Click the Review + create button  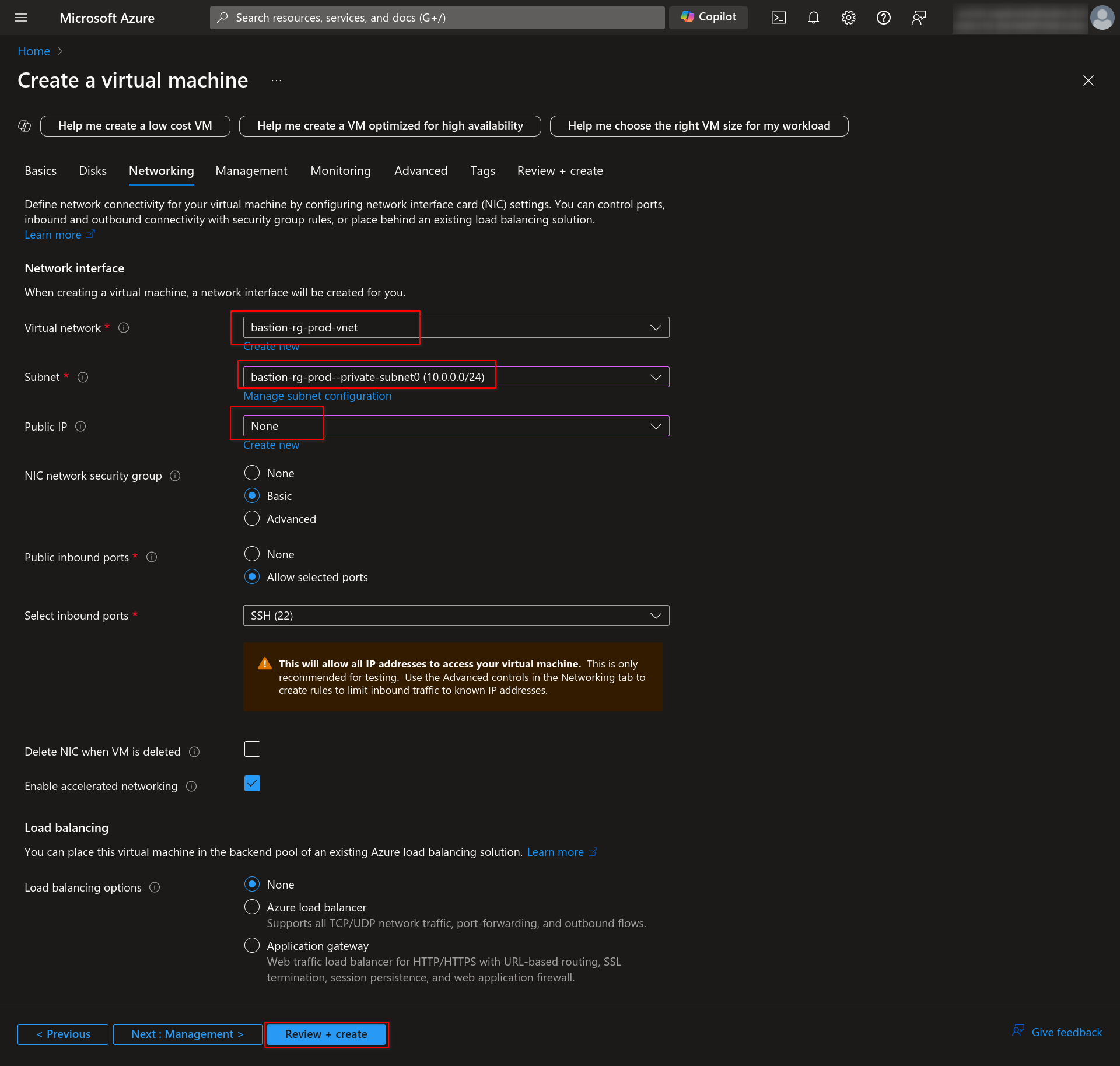[325, 1034]
